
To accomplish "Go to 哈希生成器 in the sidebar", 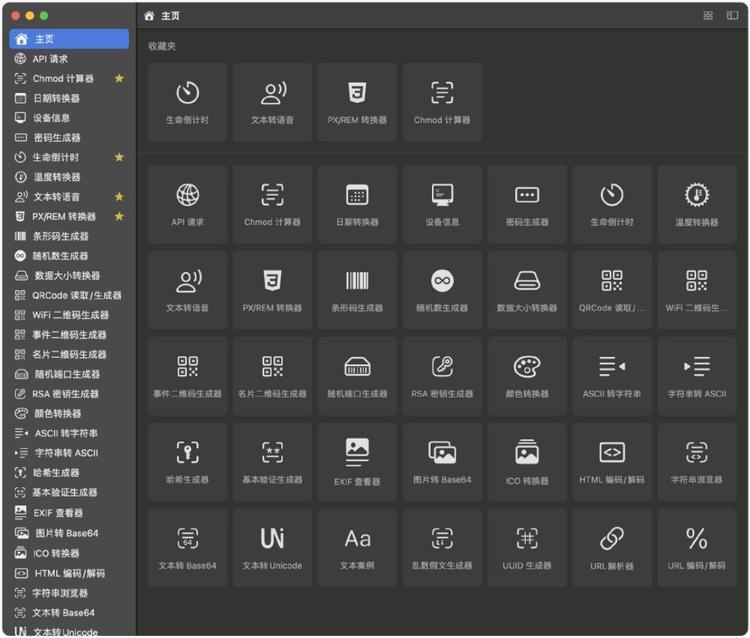I will [56, 473].
